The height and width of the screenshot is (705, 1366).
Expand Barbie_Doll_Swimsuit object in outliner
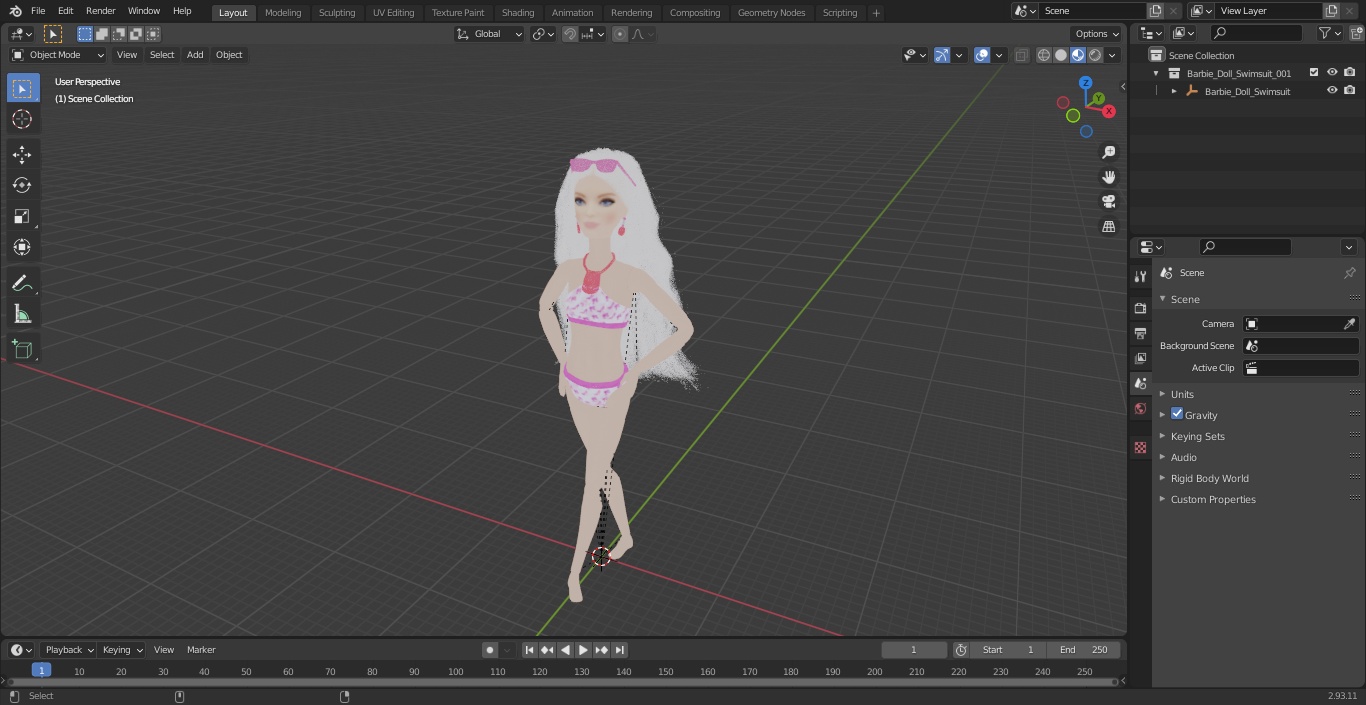coord(1174,91)
